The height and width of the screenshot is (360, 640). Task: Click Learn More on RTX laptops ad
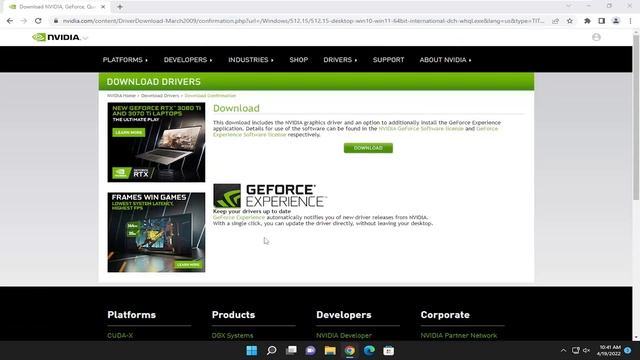point(129,132)
